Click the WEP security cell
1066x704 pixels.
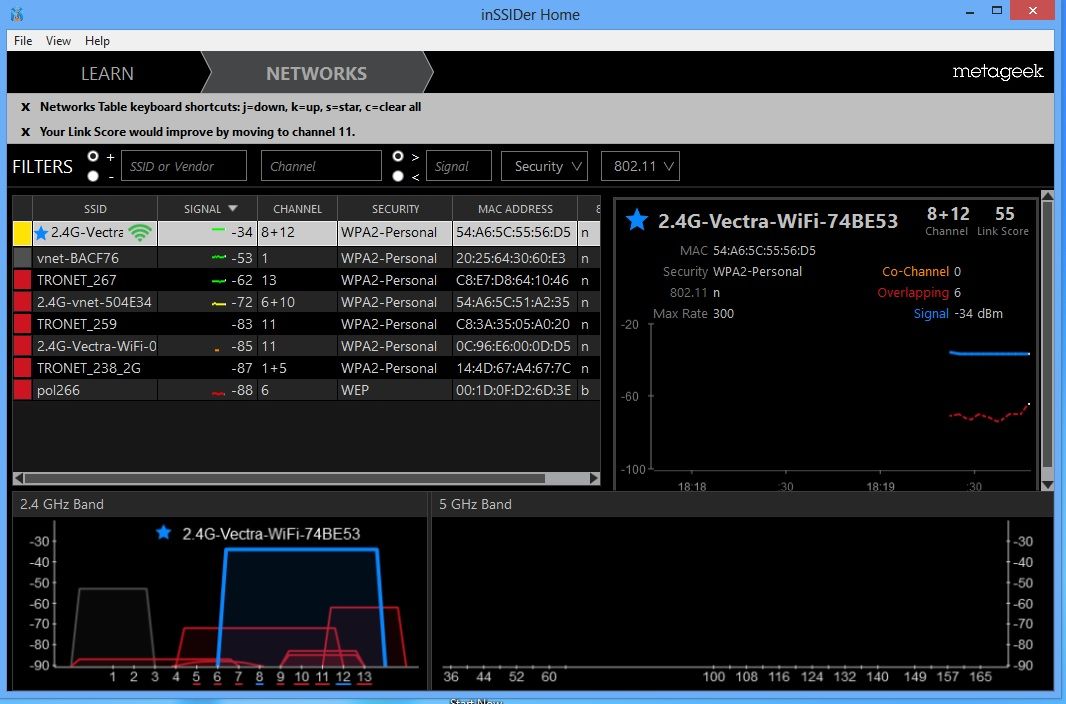pyautogui.click(x=395, y=390)
